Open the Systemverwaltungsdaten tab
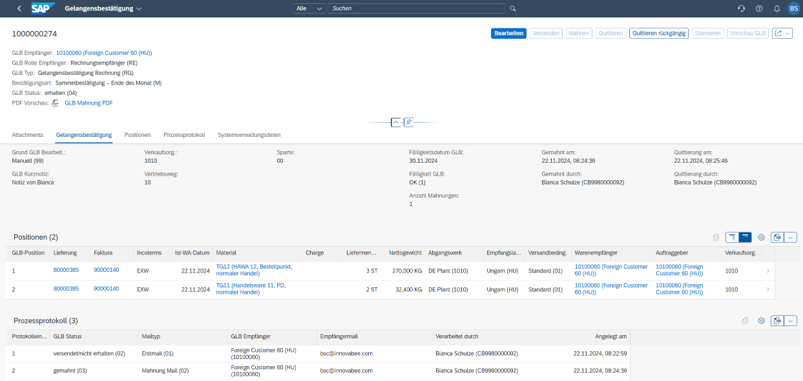This screenshot has width=803, height=381. (249, 135)
